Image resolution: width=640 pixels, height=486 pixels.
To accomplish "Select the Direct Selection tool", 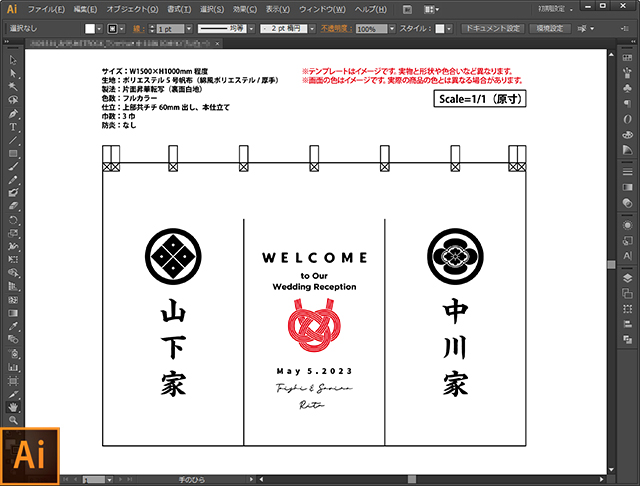I will [13, 73].
